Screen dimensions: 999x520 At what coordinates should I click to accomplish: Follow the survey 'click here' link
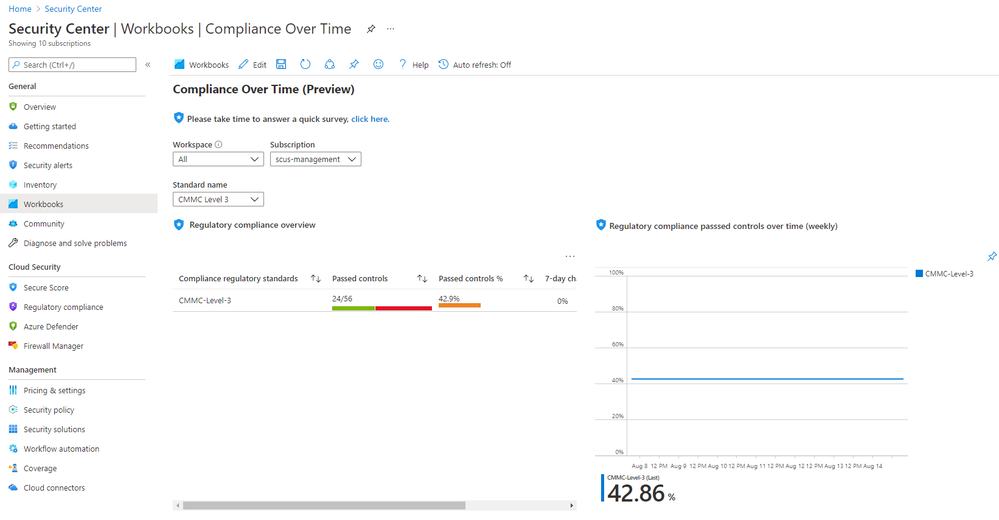pyautogui.click(x=370, y=119)
